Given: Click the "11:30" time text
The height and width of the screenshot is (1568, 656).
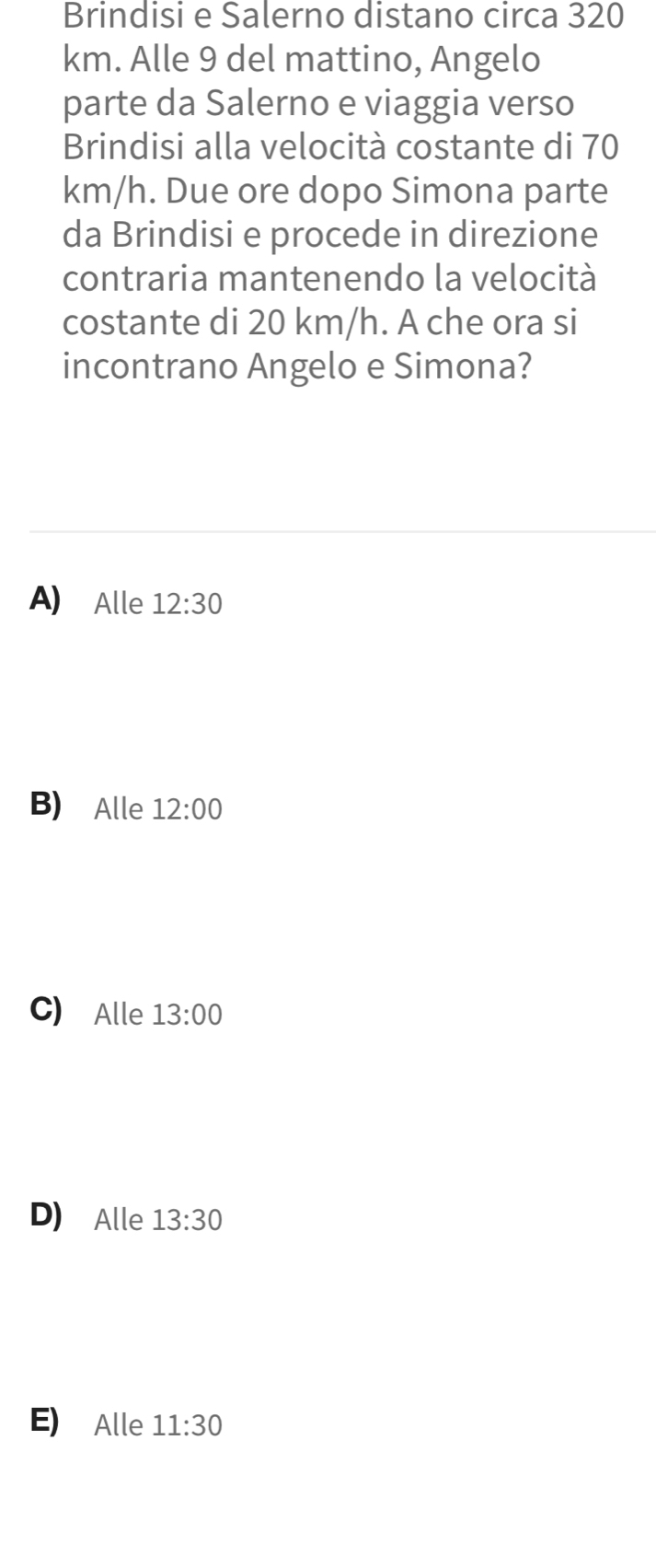Looking at the screenshot, I should pyautogui.click(x=188, y=1426).
